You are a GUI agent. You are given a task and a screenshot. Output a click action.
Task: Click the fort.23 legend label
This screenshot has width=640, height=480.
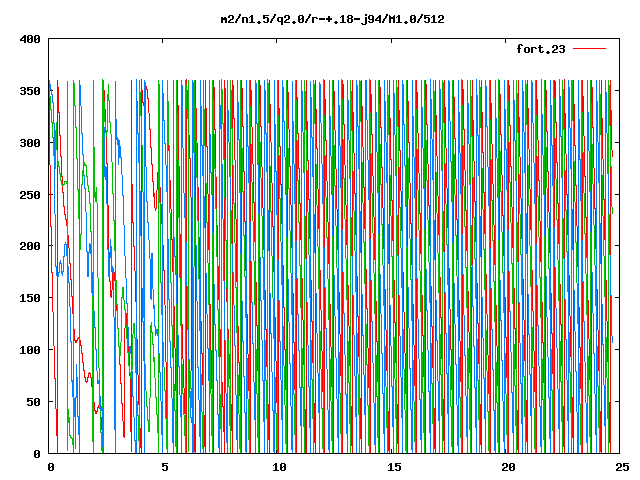541,49
